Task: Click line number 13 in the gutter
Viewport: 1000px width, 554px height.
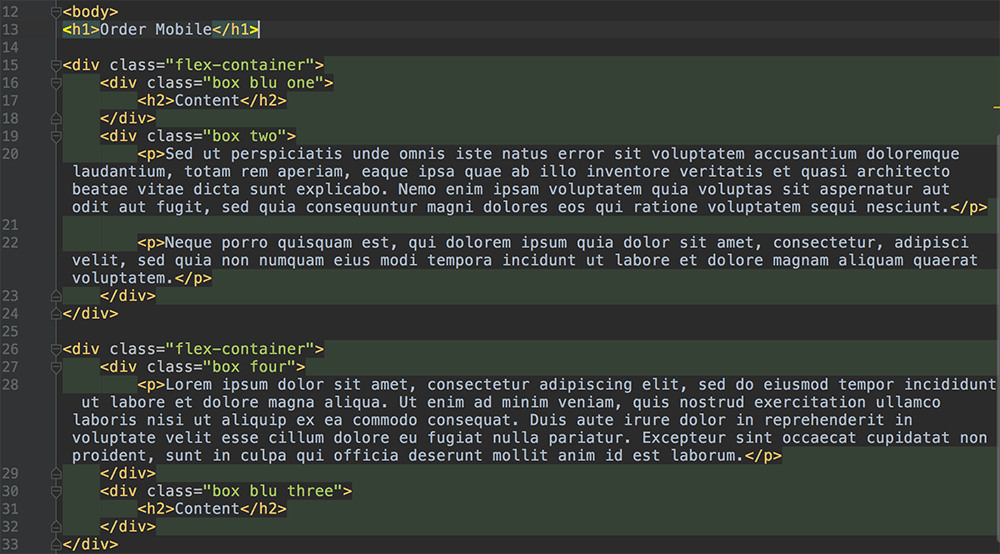Action: [x=11, y=29]
